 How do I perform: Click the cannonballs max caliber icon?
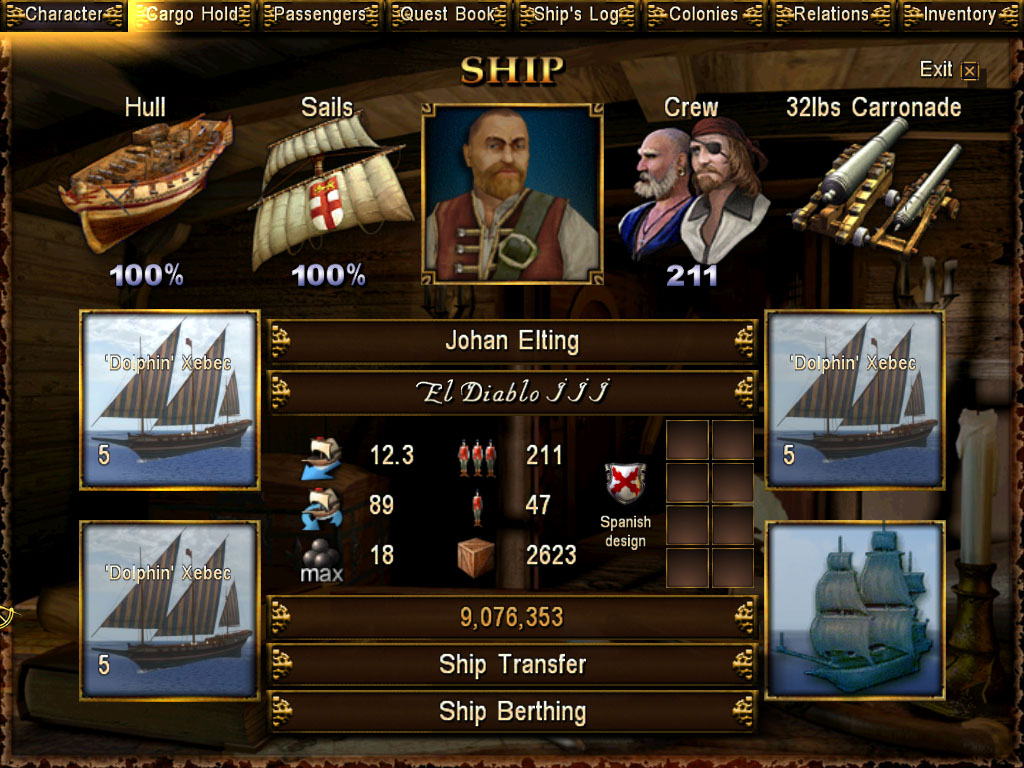point(321,560)
